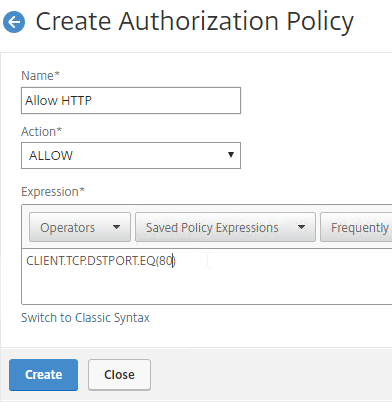Go back using the blue arrow icon

[14, 22]
